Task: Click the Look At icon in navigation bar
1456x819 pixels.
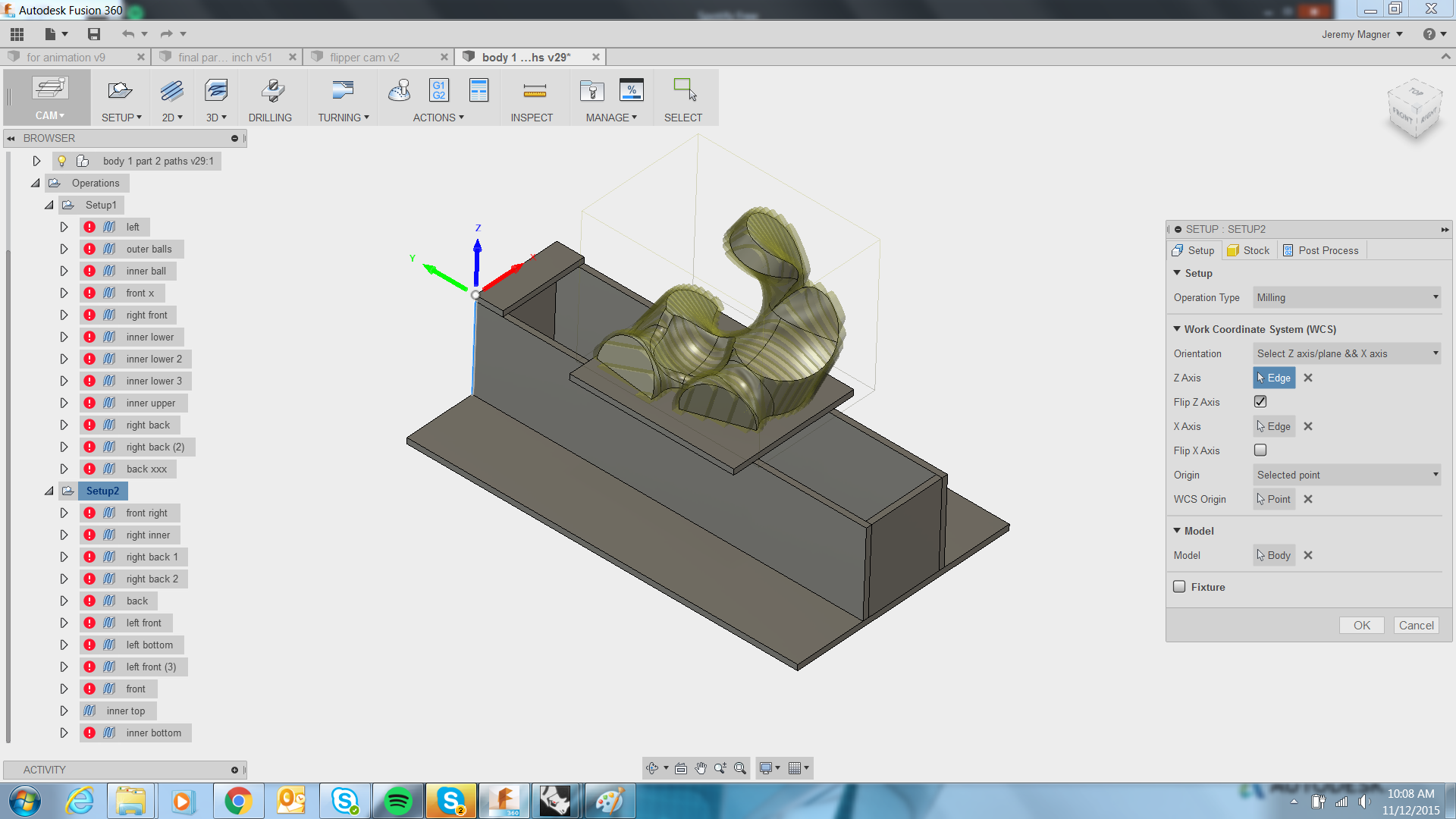Action: [x=681, y=768]
